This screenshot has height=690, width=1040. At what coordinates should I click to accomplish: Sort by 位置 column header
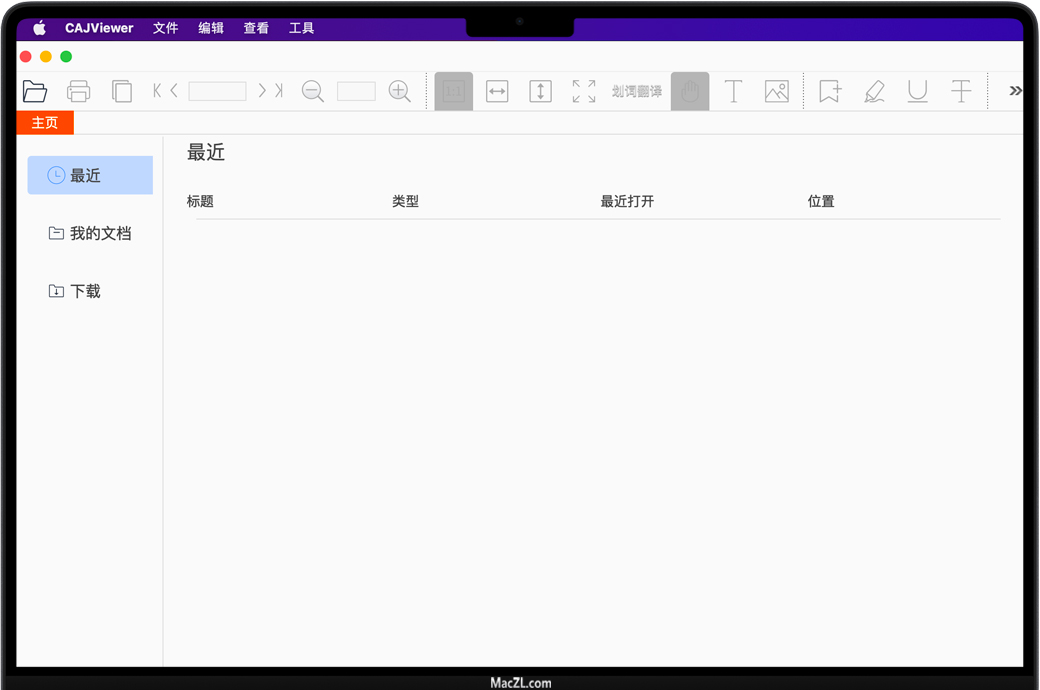click(x=821, y=201)
